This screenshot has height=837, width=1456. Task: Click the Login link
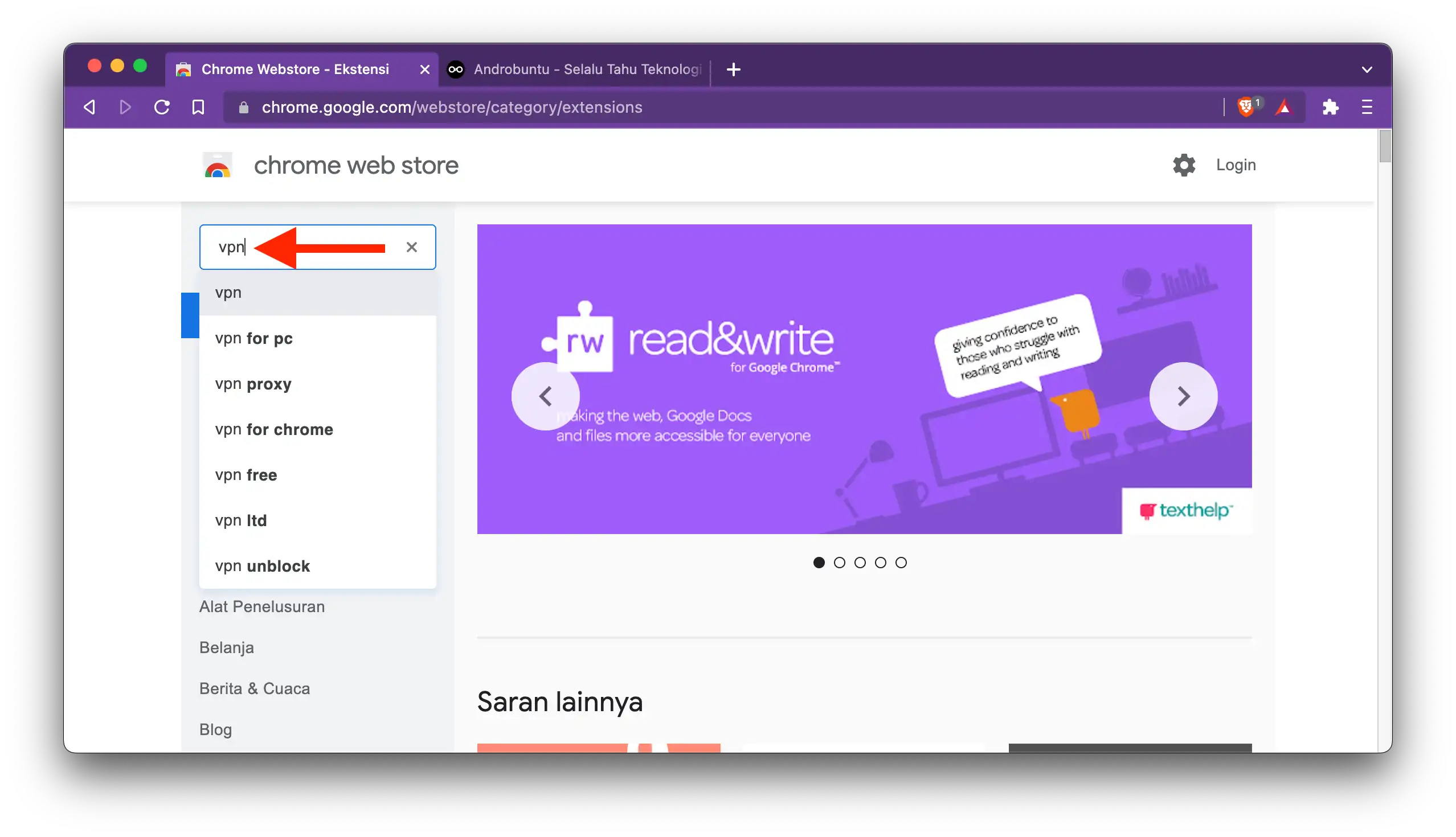pyautogui.click(x=1235, y=165)
